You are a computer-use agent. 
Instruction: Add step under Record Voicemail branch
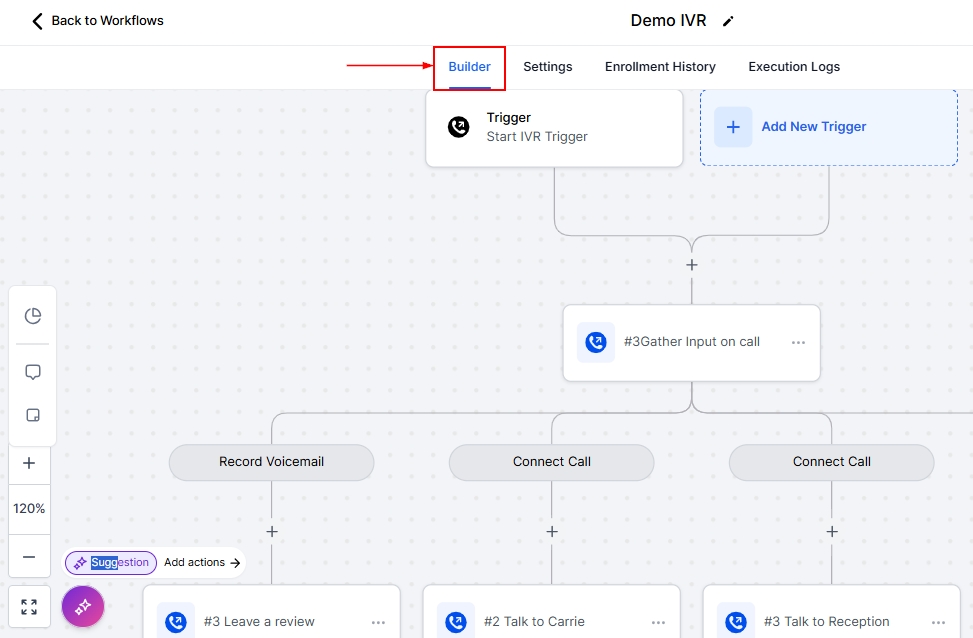[x=271, y=531]
